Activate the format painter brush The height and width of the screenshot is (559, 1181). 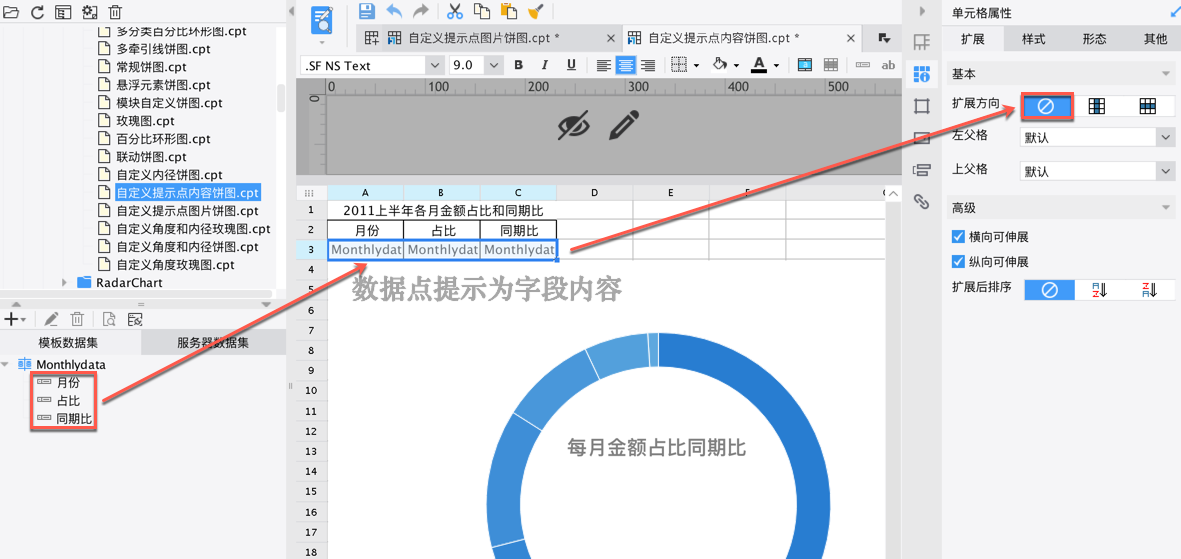click(x=536, y=11)
